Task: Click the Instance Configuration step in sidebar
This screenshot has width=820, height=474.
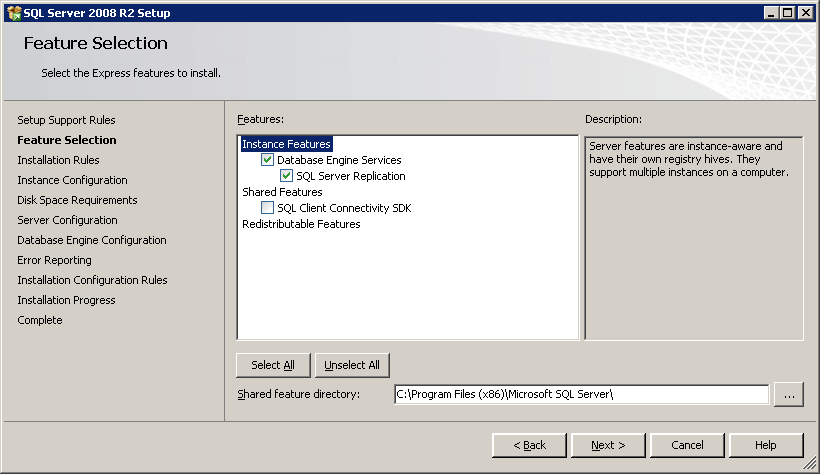Action: (x=72, y=180)
